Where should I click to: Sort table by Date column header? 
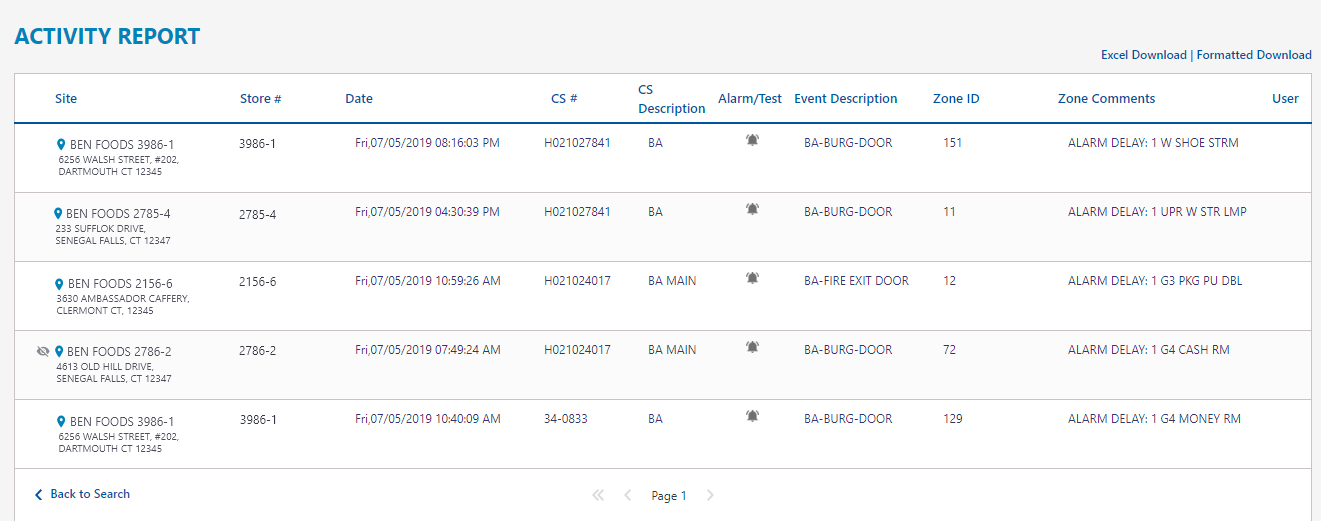(x=359, y=99)
